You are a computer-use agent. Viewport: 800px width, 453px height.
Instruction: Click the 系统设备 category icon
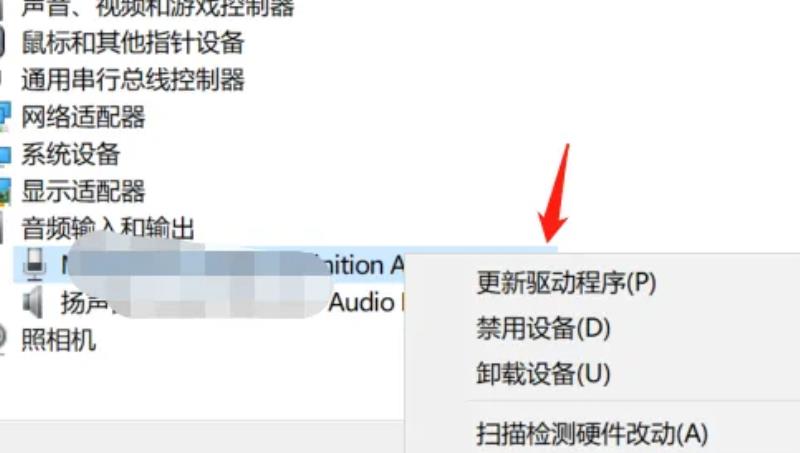4,155
